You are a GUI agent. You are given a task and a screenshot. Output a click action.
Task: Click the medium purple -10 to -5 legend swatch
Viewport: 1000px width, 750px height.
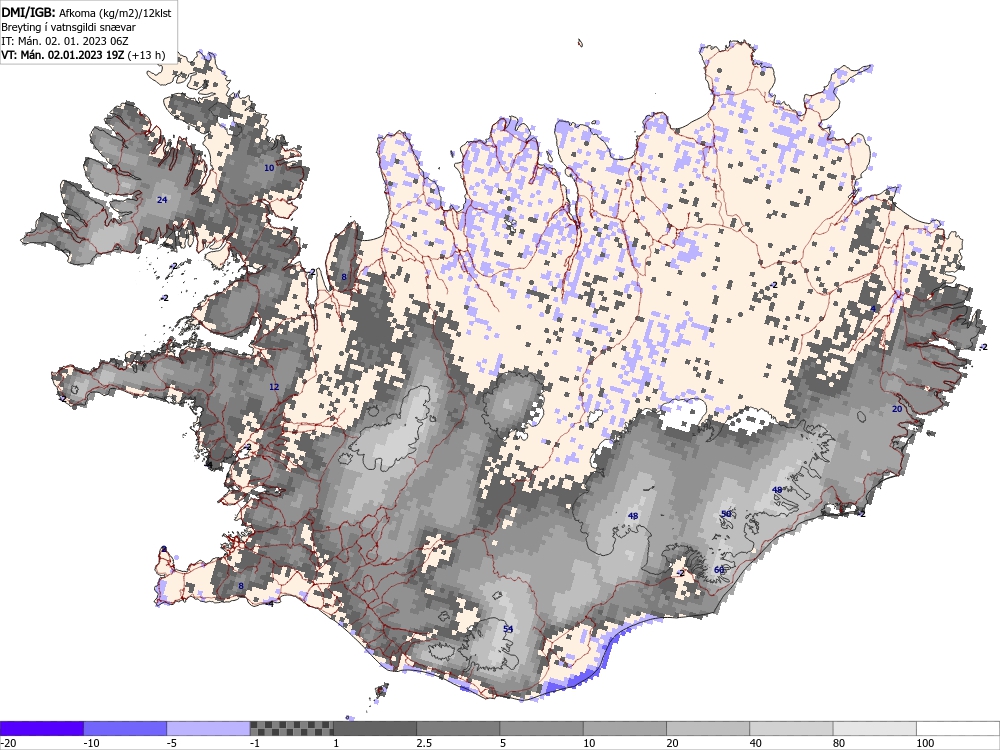pos(125,728)
